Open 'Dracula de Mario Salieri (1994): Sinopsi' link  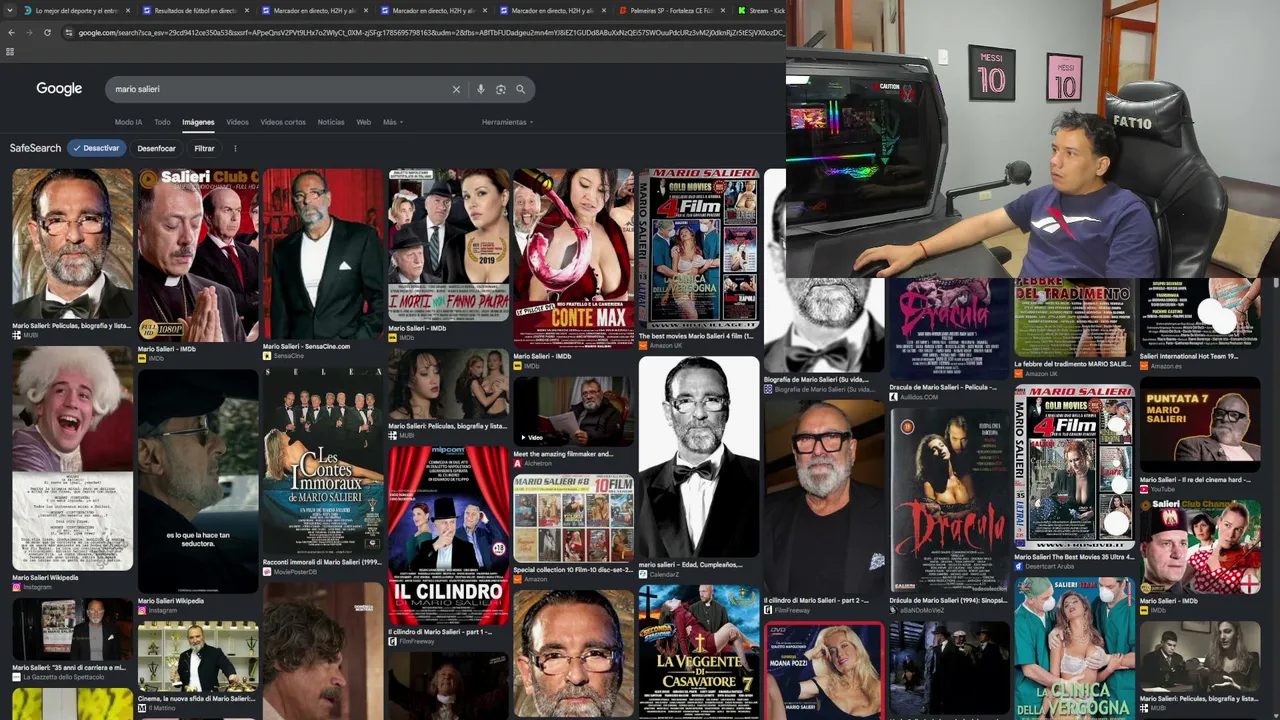click(x=948, y=601)
